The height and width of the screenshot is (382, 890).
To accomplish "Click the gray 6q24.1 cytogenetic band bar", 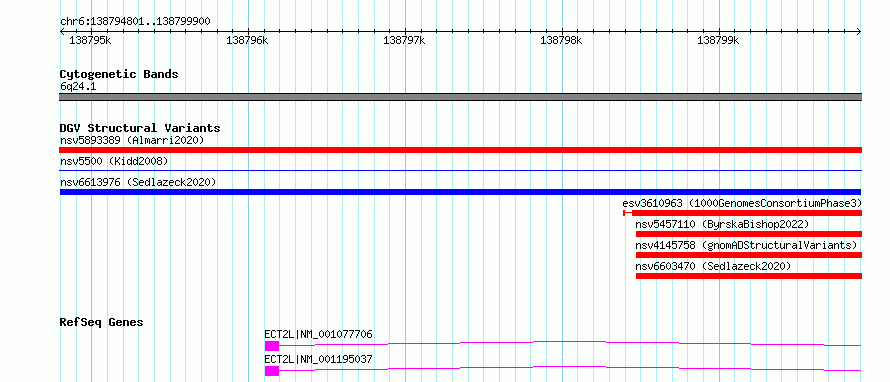I will coord(460,97).
